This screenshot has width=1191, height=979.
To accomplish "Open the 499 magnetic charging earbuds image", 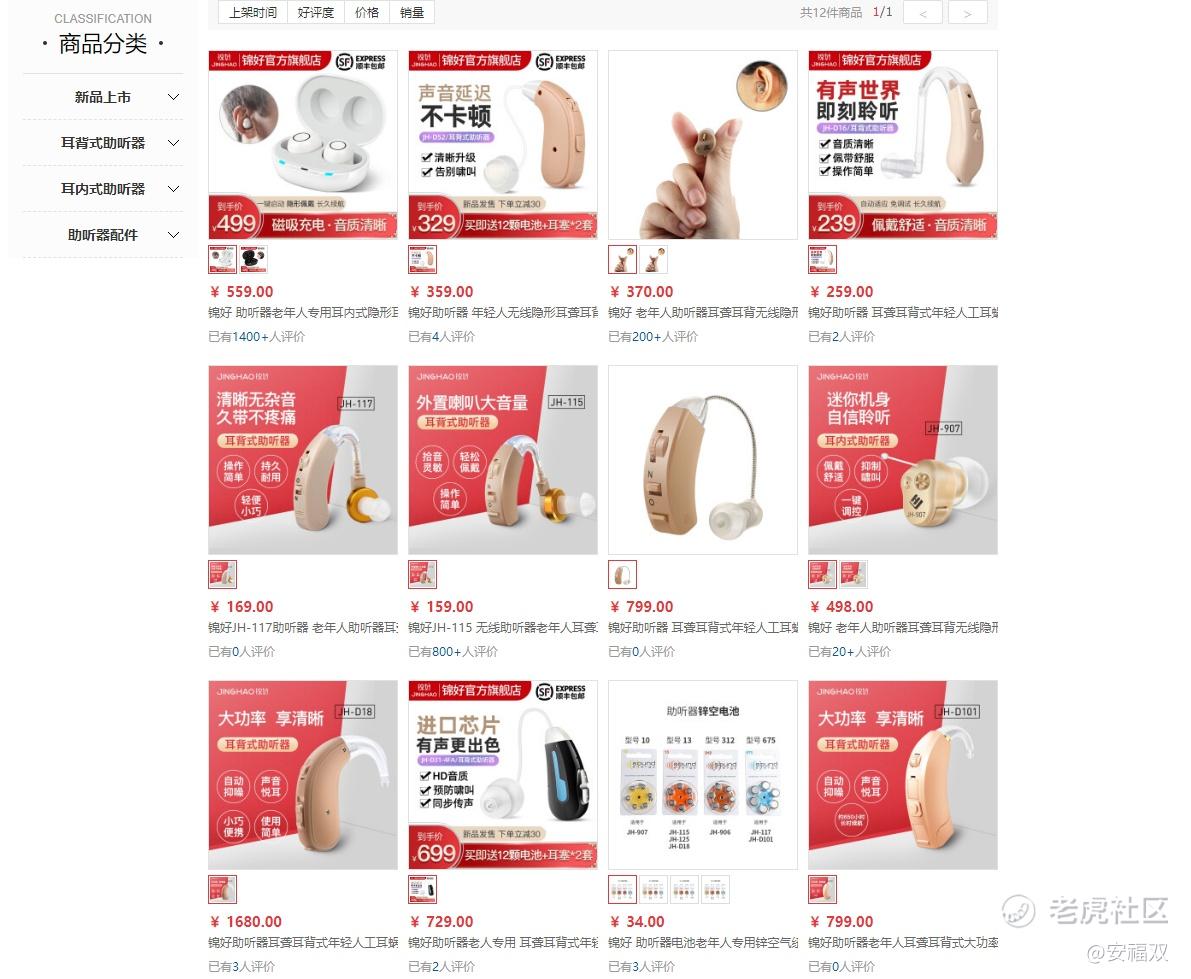I will tap(303, 145).
